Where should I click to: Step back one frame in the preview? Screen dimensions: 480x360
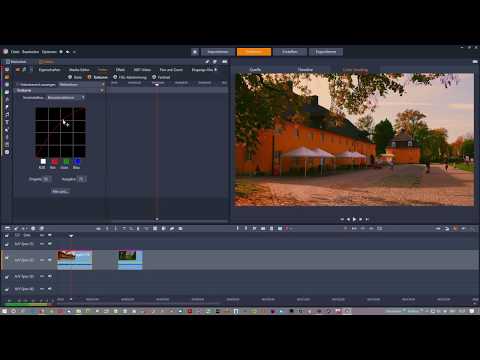pos(348,219)
